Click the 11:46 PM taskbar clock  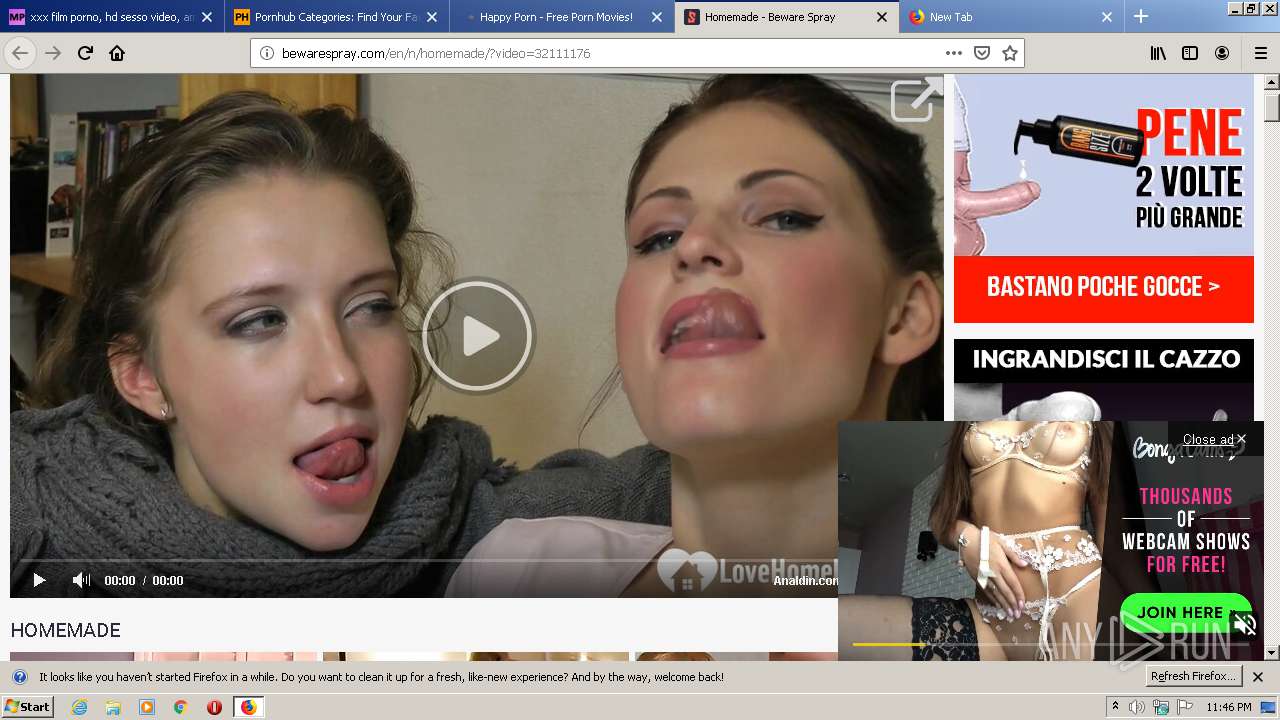1229,707
